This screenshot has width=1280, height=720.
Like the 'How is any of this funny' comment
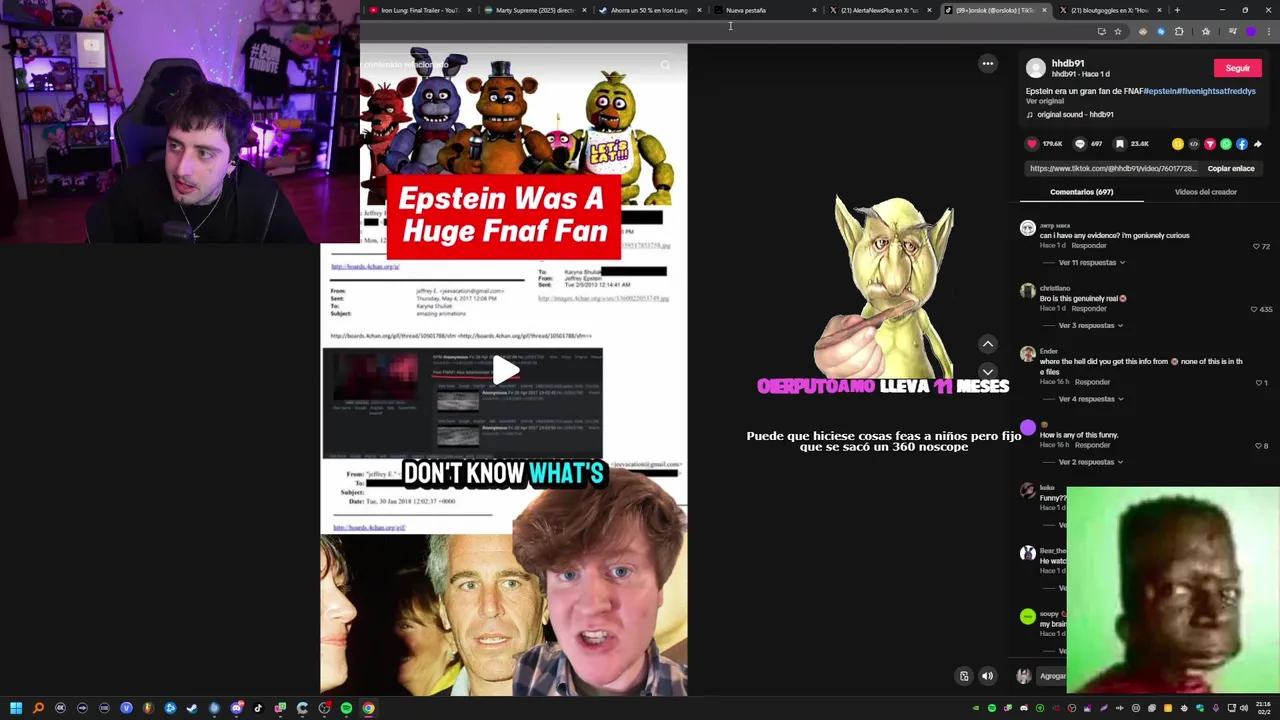tap(1259, 446)
